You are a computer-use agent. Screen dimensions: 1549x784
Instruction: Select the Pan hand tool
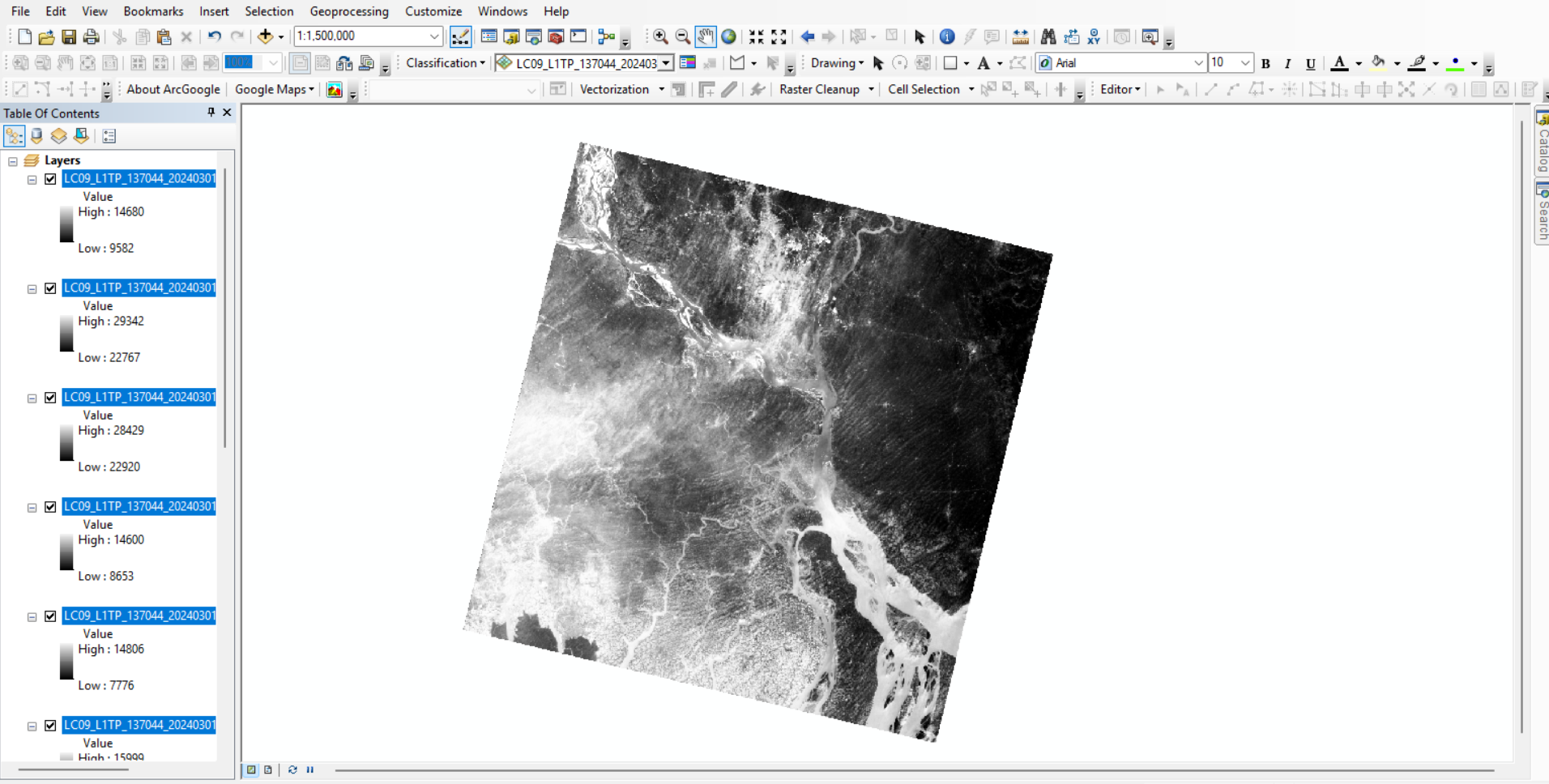706,36
